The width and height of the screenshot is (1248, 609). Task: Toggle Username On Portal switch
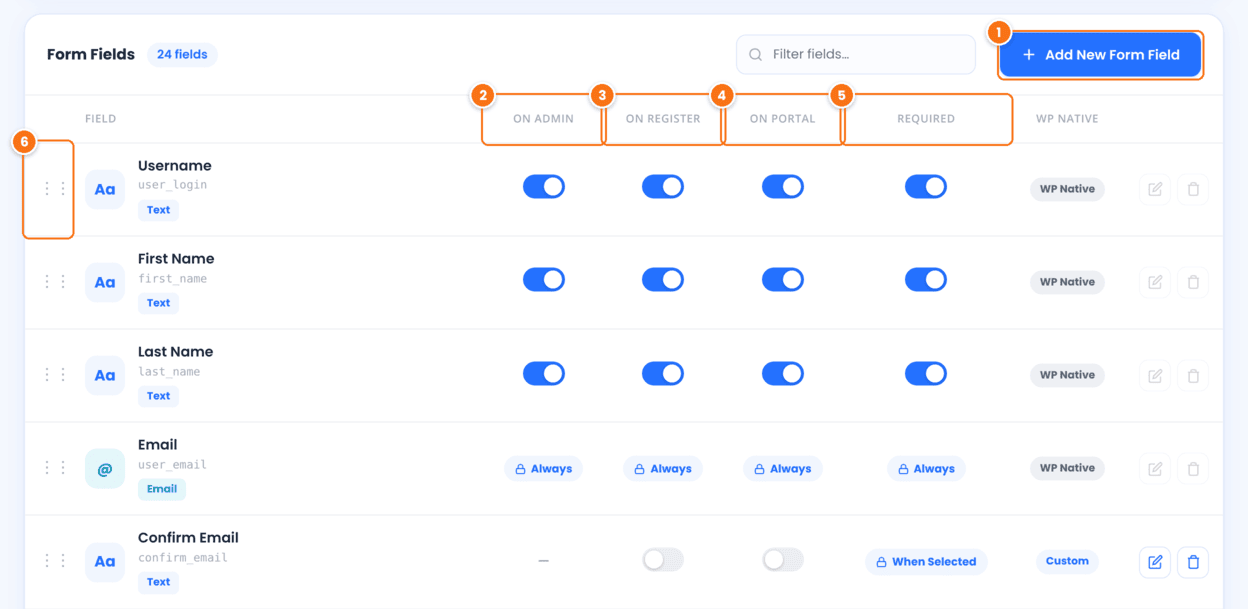pos(783,187)
